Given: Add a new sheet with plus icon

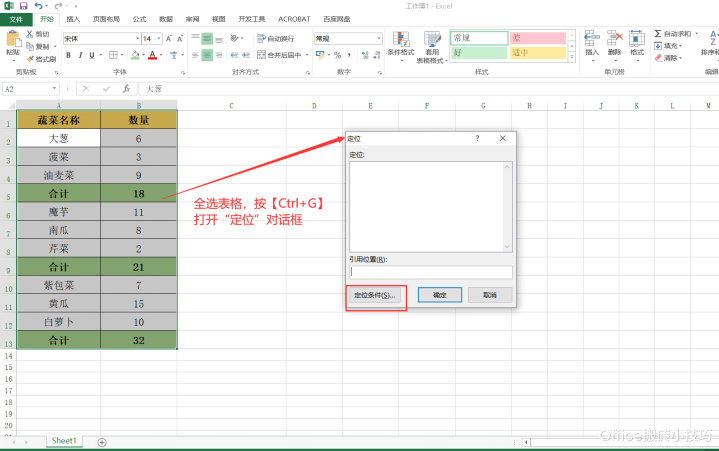Looking at the screenshot, I should [x=102, y=442].
